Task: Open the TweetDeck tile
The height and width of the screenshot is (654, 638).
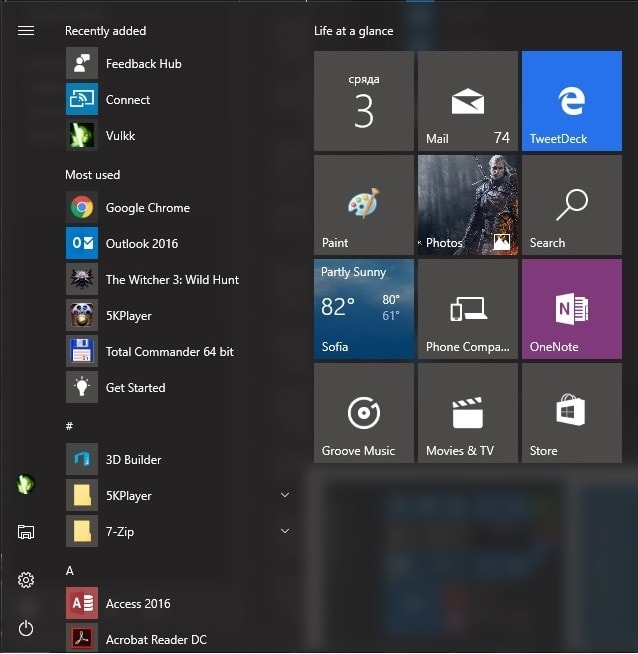Action: tap(571, 102)
